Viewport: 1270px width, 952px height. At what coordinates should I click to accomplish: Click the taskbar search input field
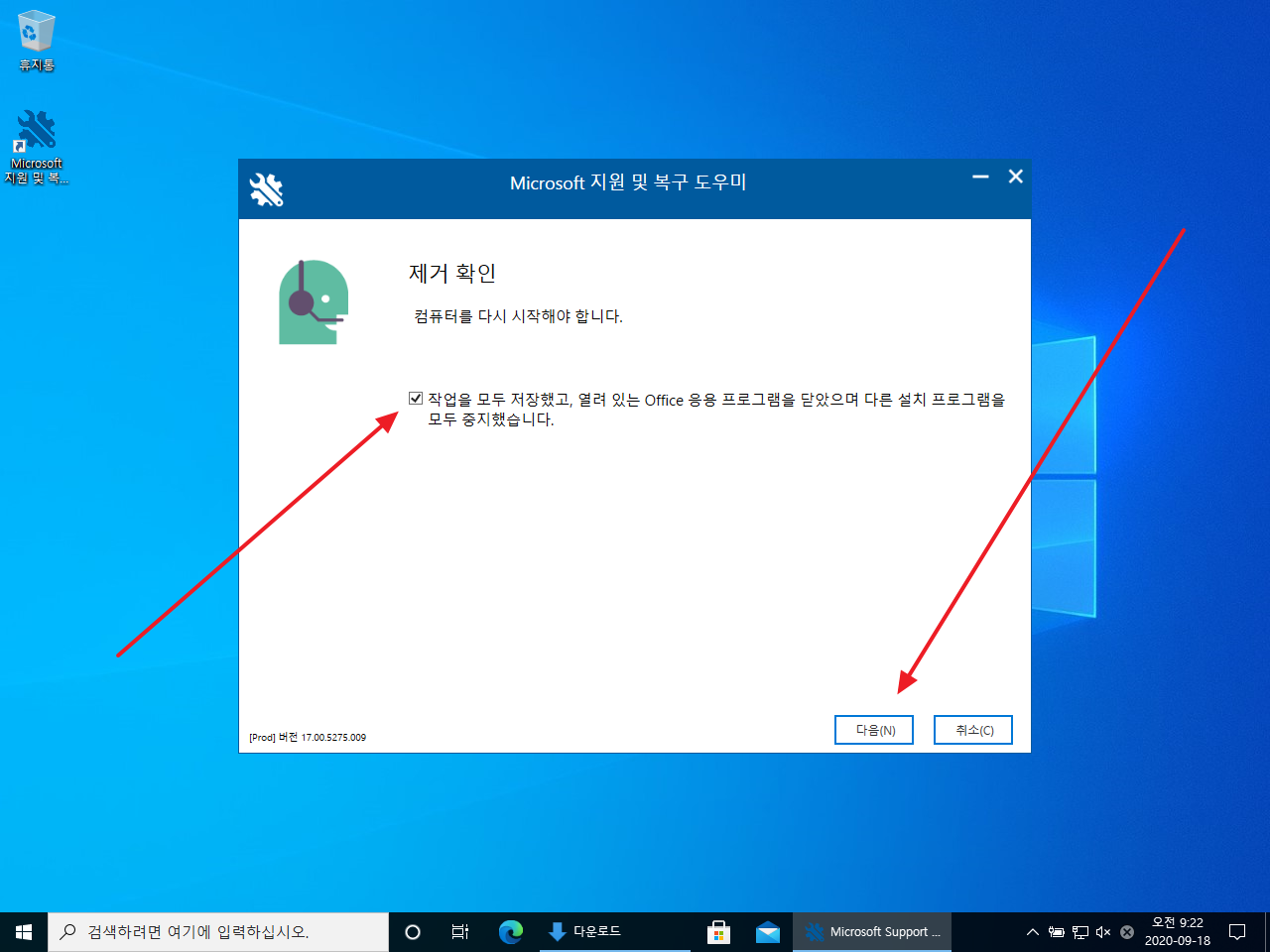click(x=218, y=931)
